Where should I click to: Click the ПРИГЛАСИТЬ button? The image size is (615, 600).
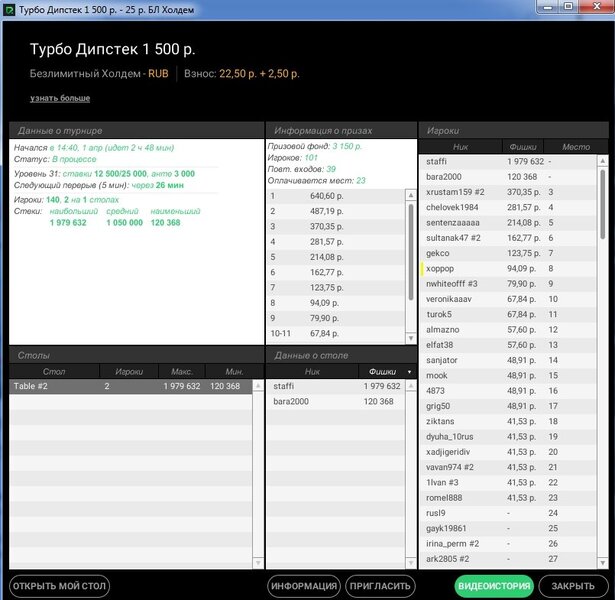coord(380,586)
